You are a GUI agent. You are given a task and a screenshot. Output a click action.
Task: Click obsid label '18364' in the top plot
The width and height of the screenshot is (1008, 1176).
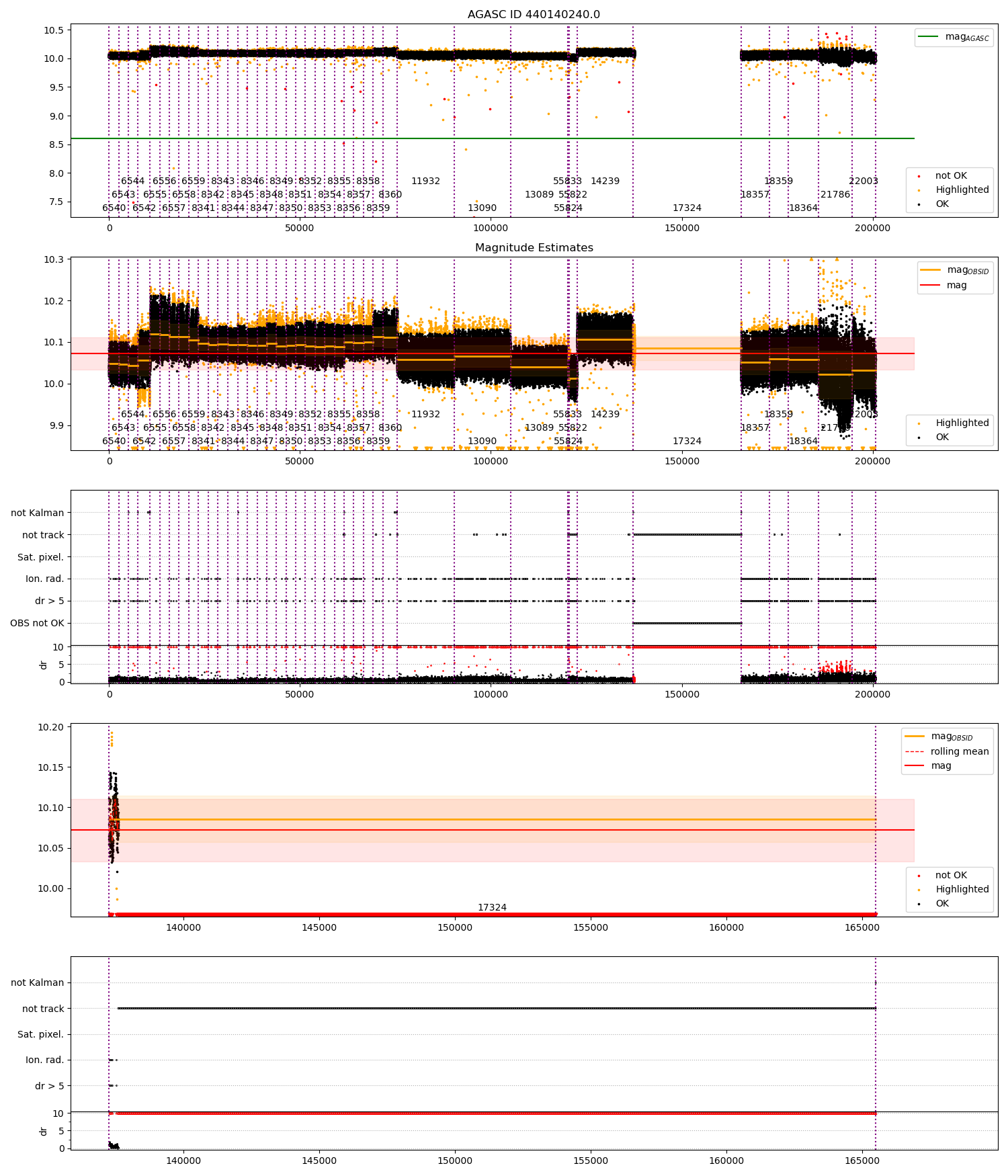click(803, 208)
